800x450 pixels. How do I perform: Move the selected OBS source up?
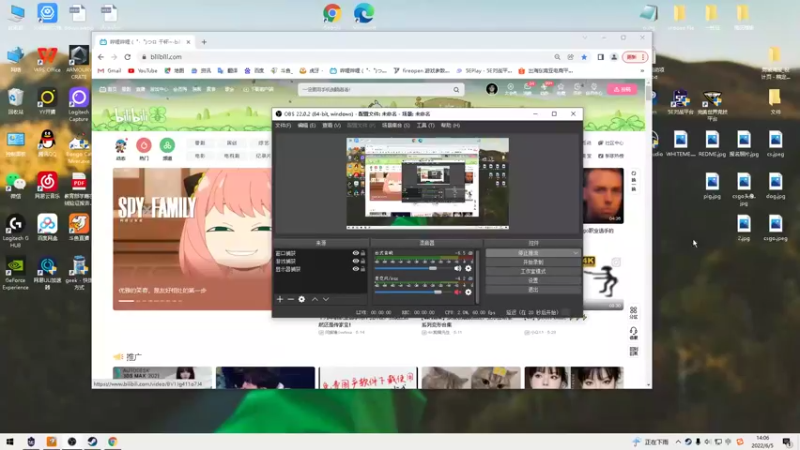pyautogui.click(x=315, y=299)
